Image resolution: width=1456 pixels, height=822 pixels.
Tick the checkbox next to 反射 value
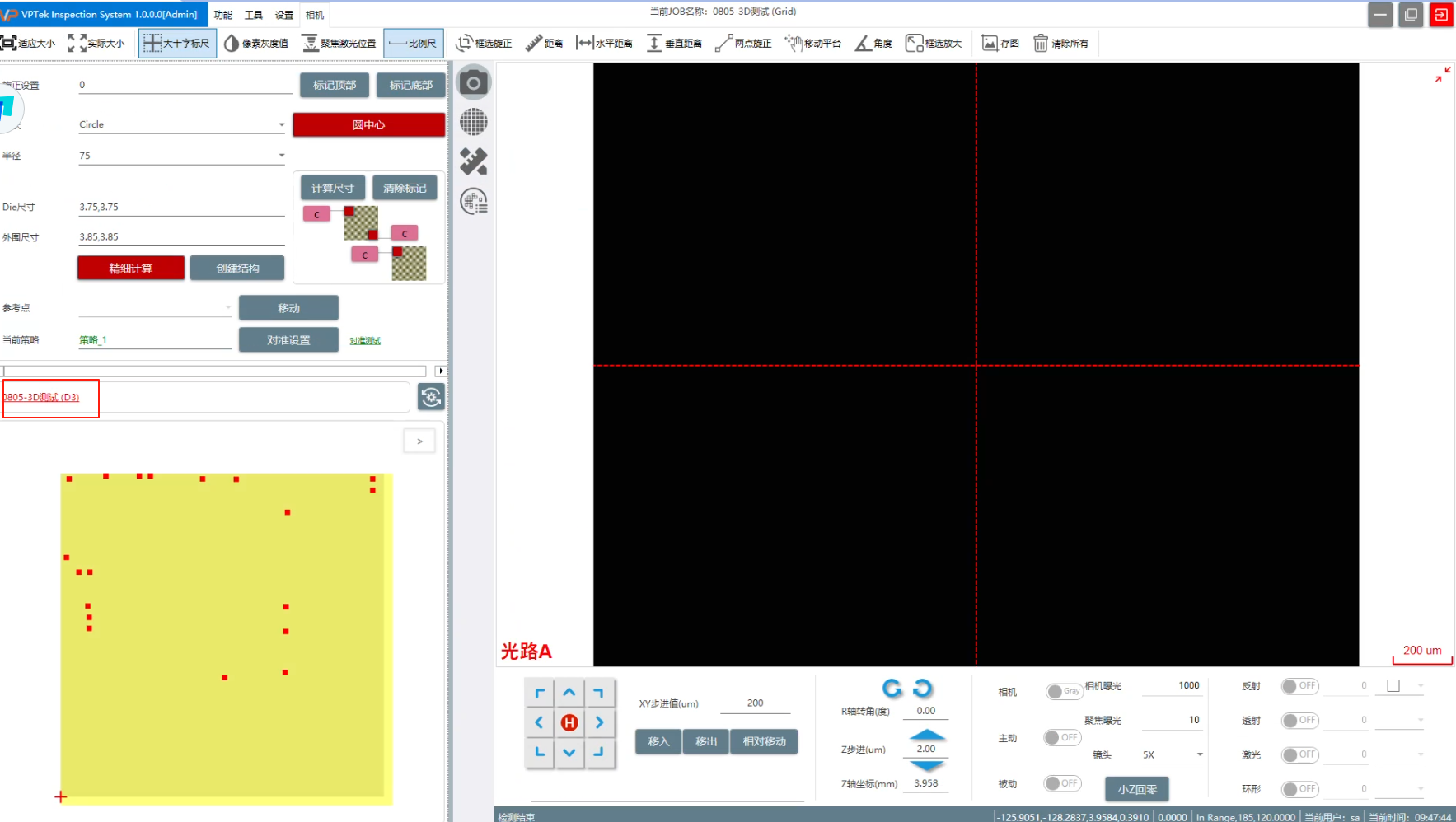coord(1393,686)
